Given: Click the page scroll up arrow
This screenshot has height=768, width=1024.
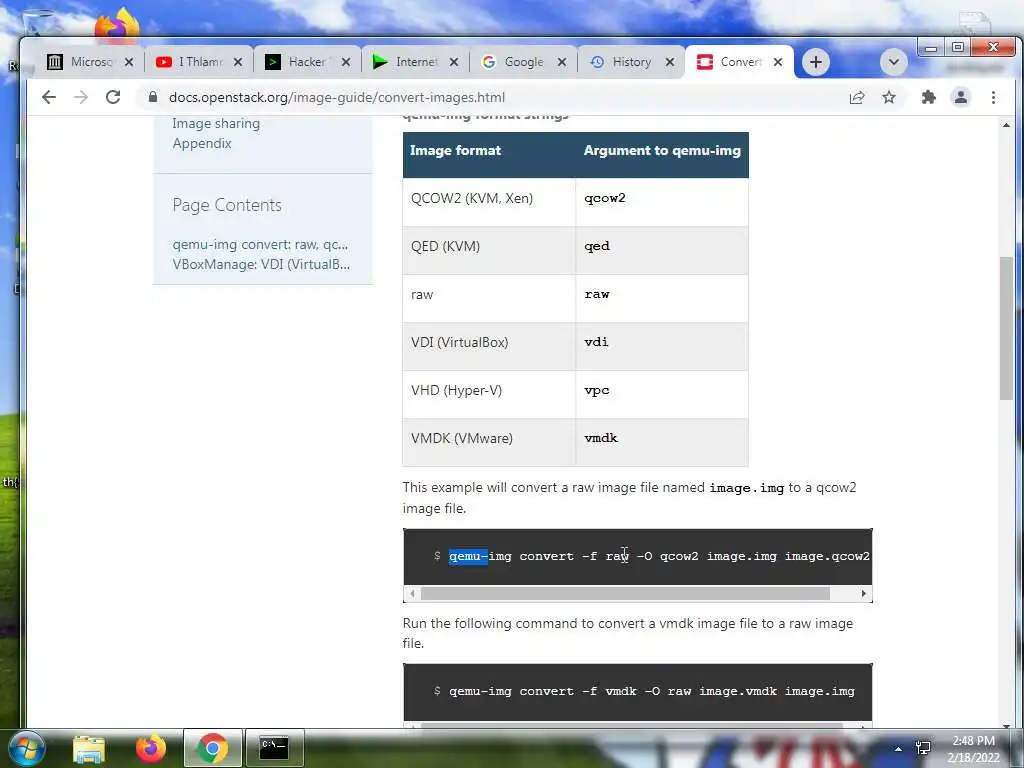Looking at the screenshot, I should (1006, 124).
